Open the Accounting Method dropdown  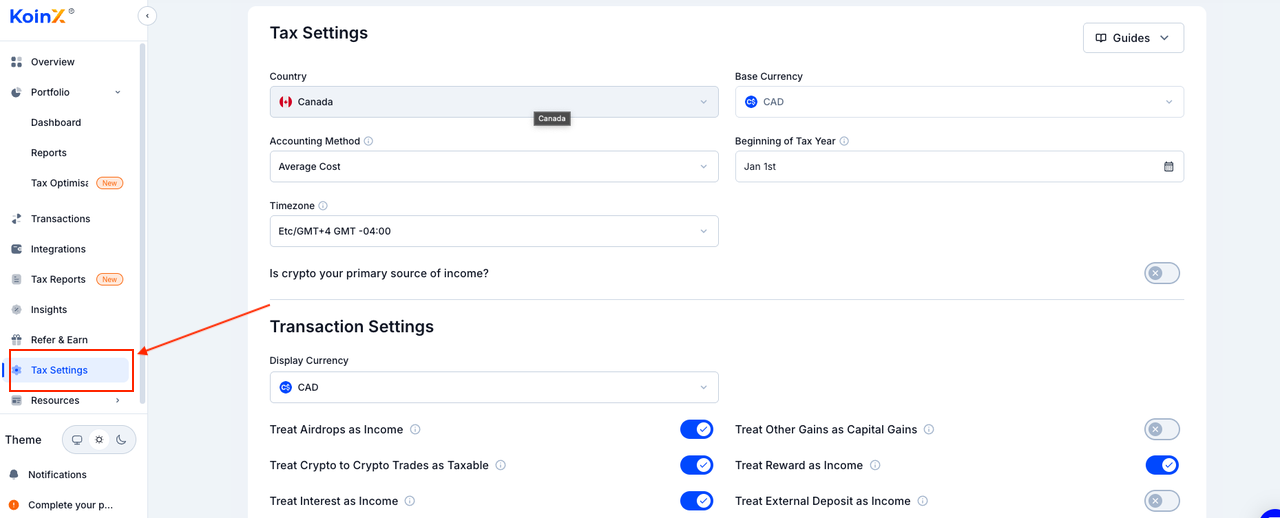(493, 167)
